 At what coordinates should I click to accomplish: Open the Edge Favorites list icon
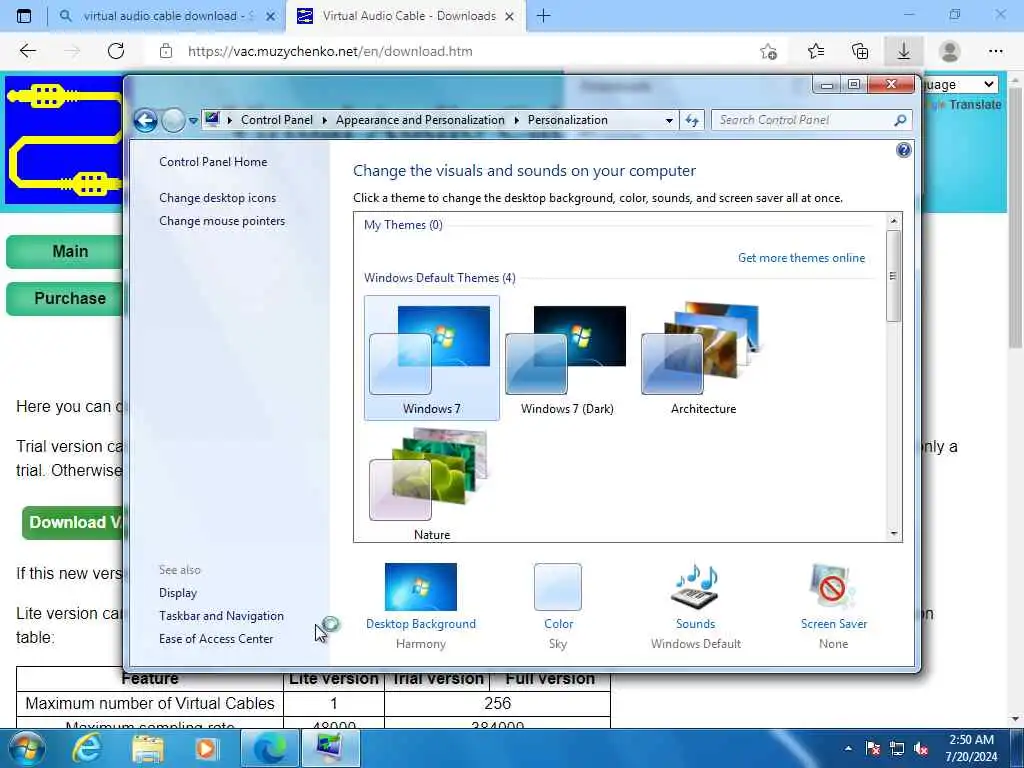pyautogui.click(x=815, y=51)
